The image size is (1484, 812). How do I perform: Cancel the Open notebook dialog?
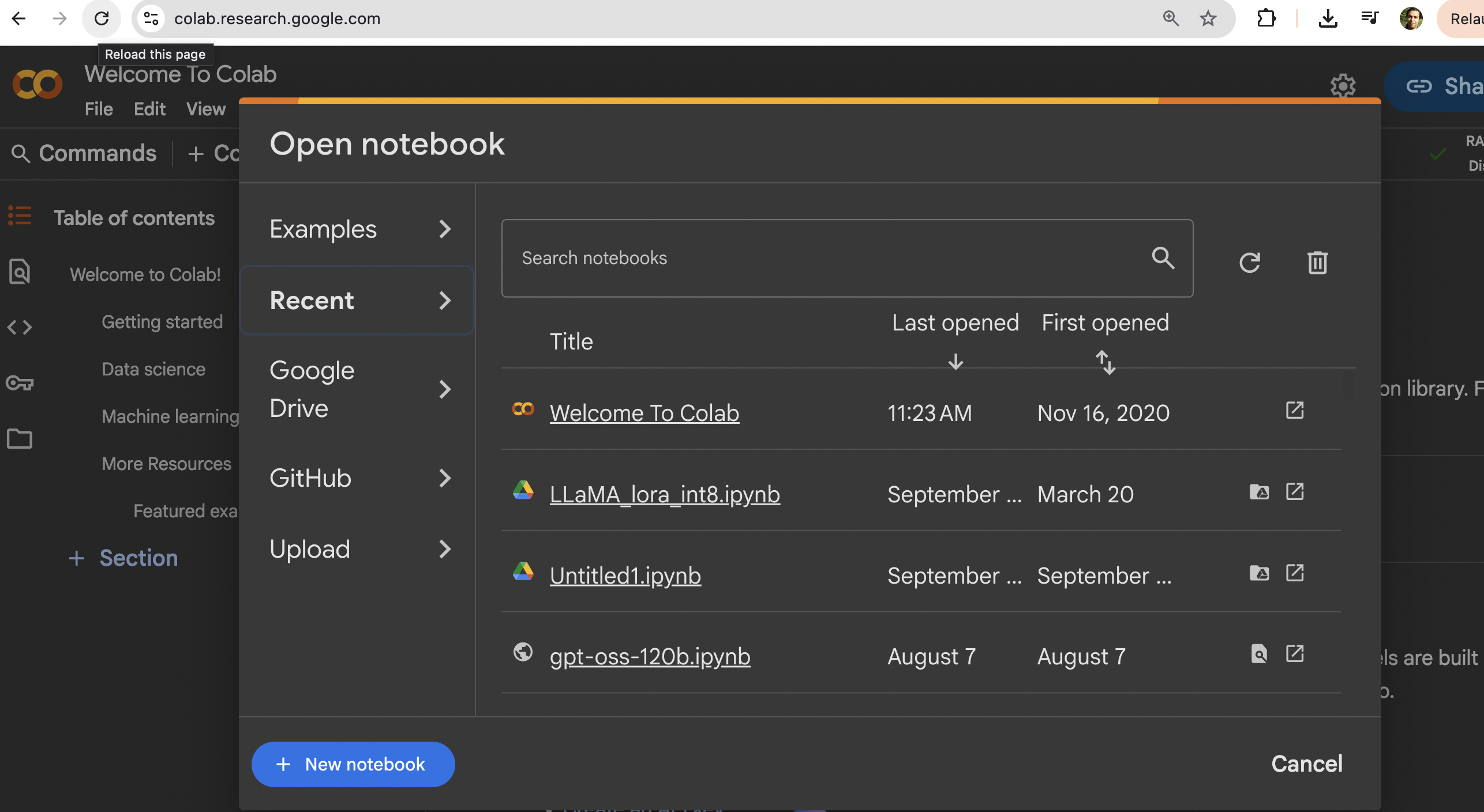click(x=1306, y=764)
